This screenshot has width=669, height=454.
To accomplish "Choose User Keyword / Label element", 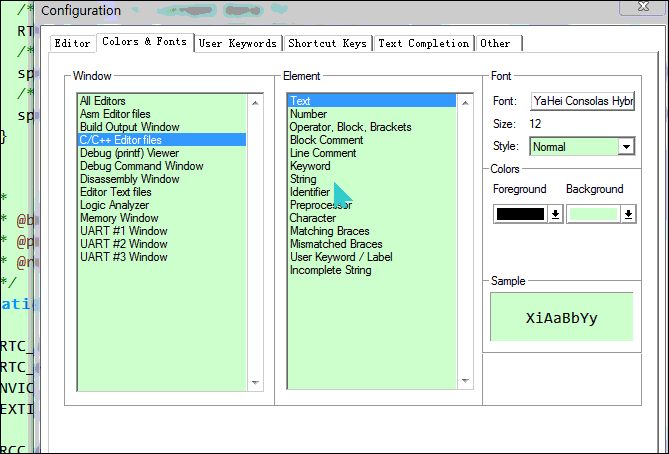I will click(372, 257).
